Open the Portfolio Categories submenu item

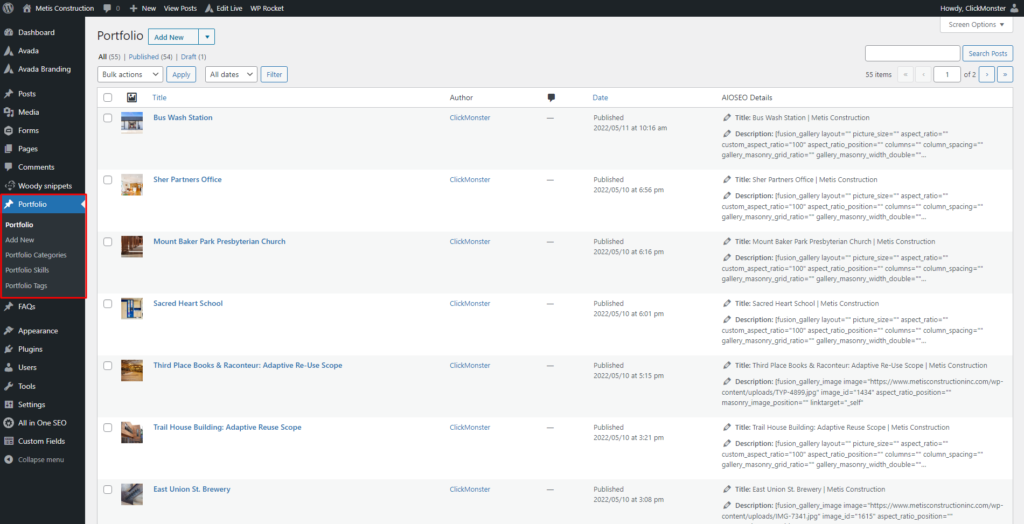[36, 255]
